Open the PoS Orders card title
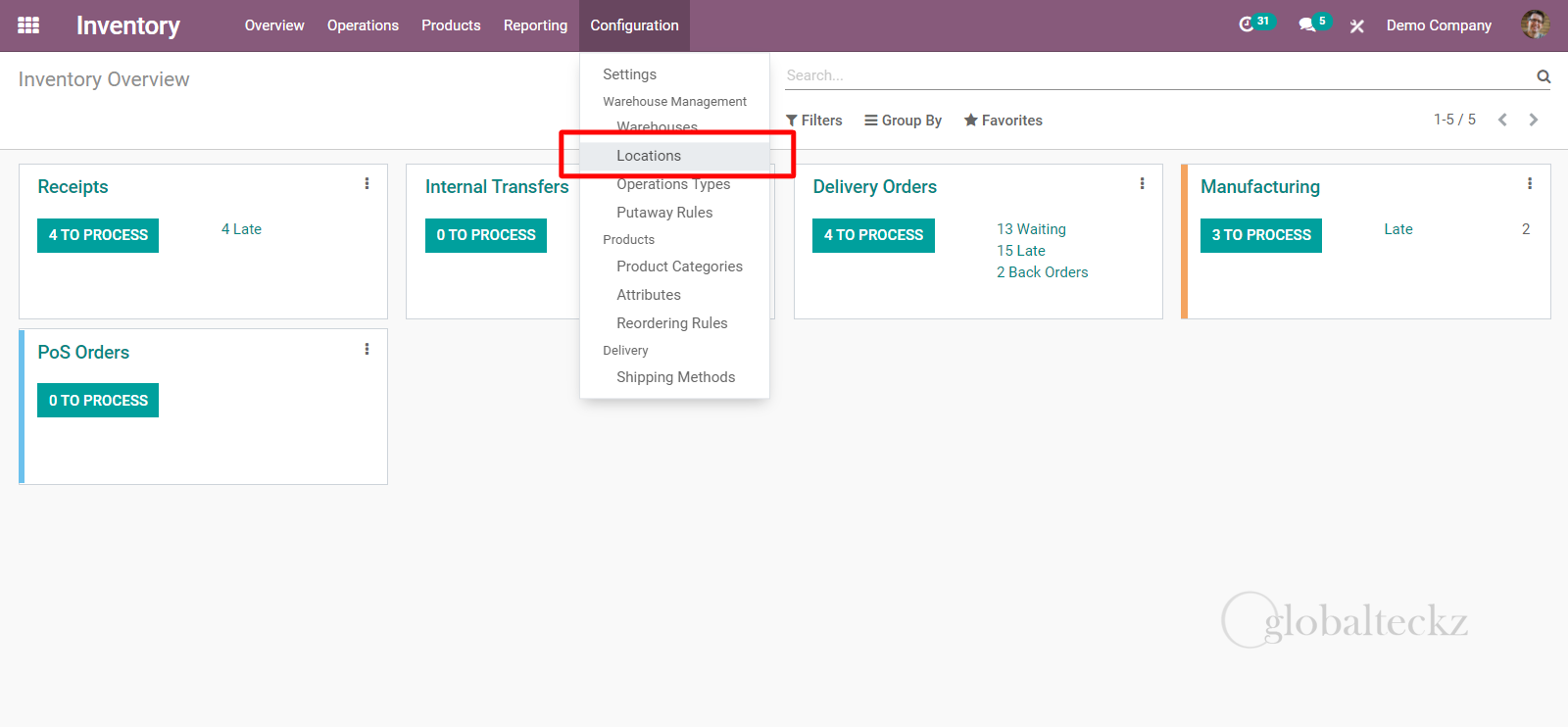The width and height of the screenshot is (1568, 727). tap(83, 353)
